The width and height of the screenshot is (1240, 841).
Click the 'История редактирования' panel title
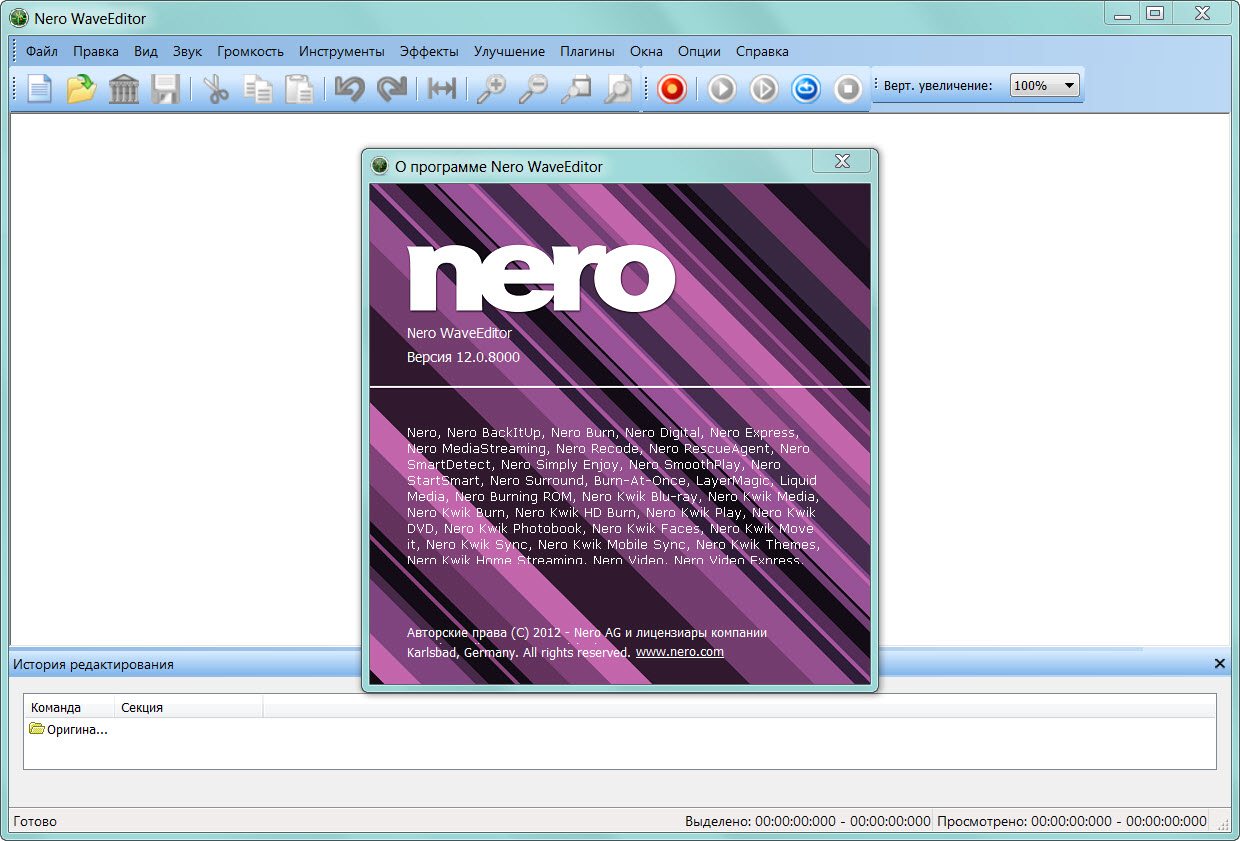point(93,664)
